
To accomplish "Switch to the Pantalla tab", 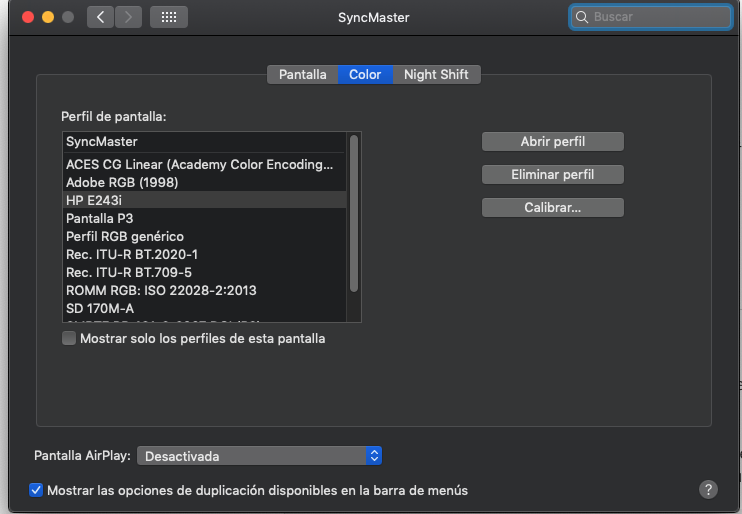I will pyautogui.click(x=302, y=75).
